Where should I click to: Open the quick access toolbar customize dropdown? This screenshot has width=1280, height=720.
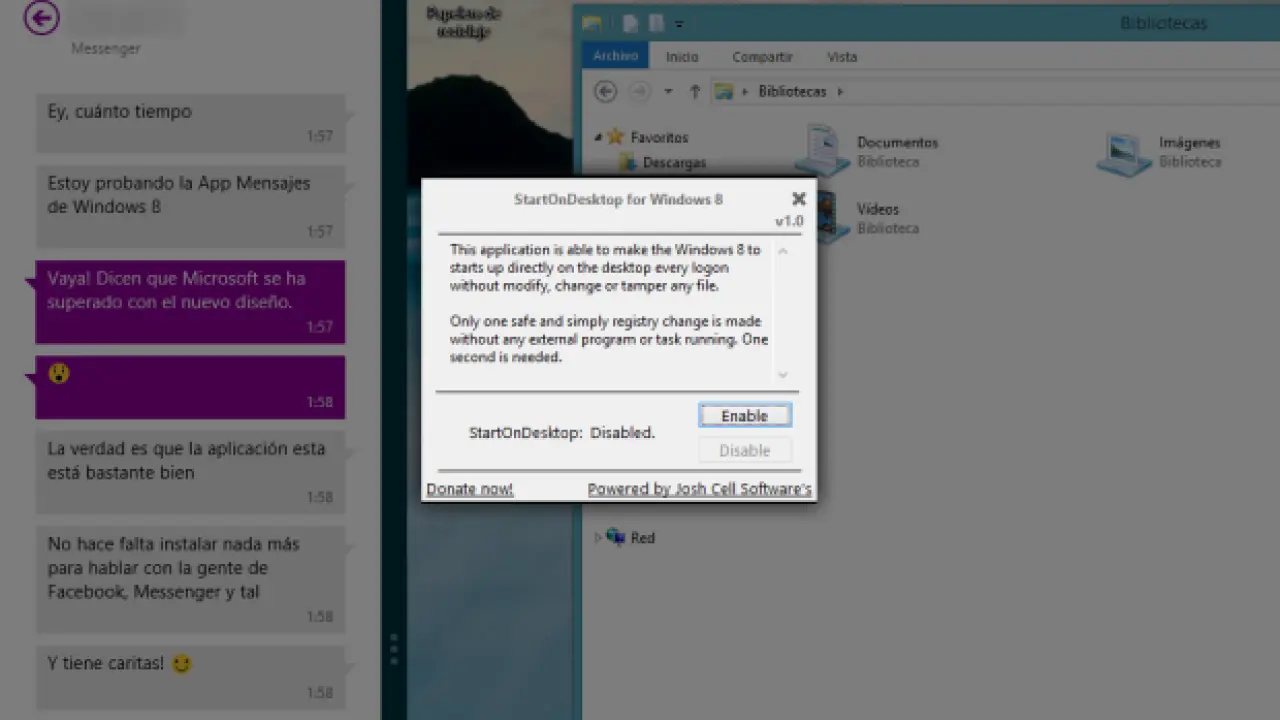[679, 24]
